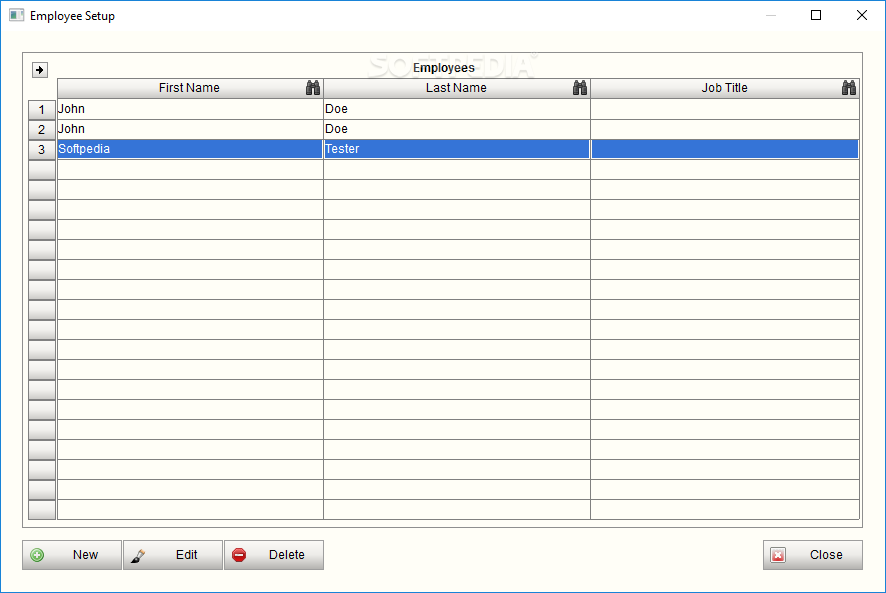Click the binoculars search icon in Last Name header

point(580,88)
